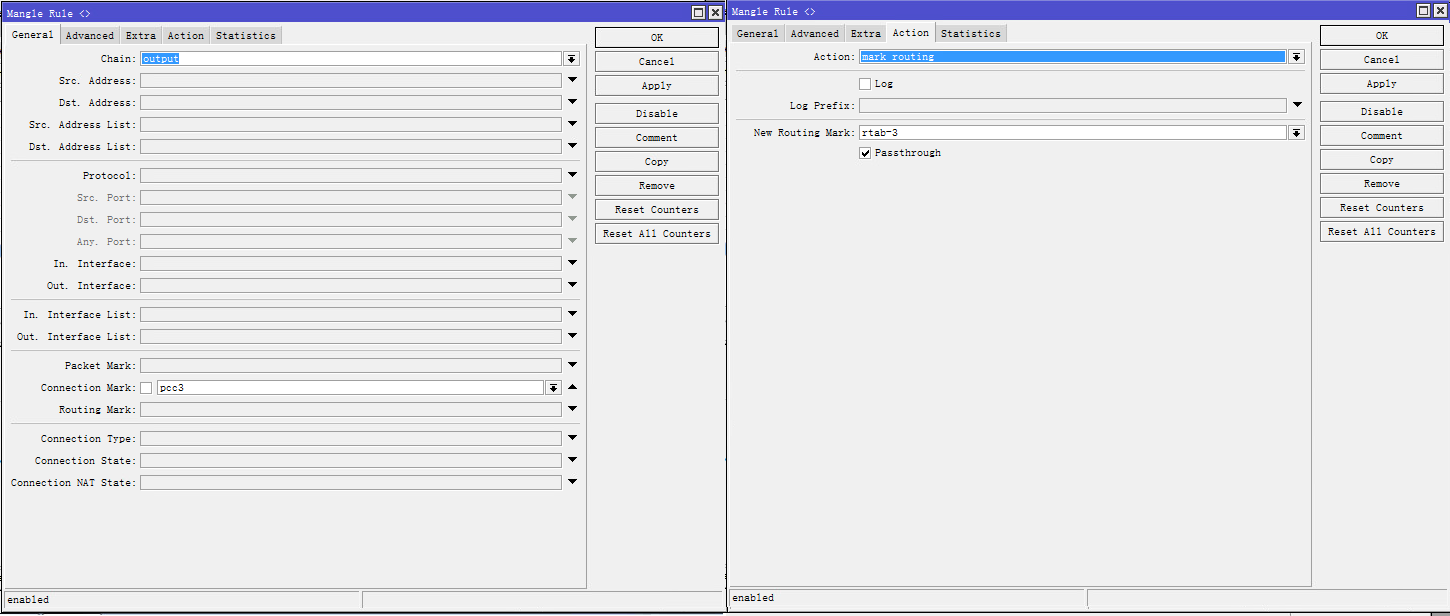Viewport: 1450px width, 616px height.
Task: Open Statistics tab in right window
Action: click(970, 34)
